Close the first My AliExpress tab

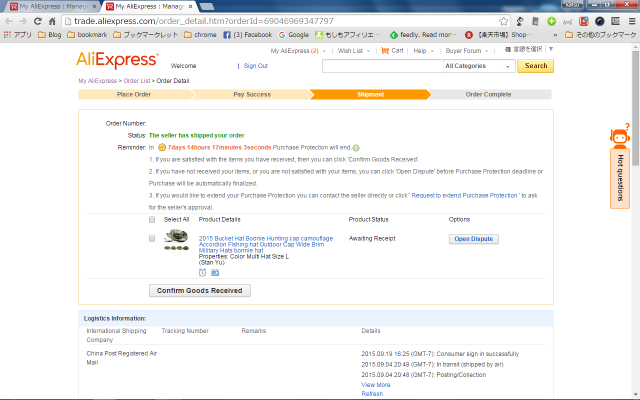(x=94, y=7)
